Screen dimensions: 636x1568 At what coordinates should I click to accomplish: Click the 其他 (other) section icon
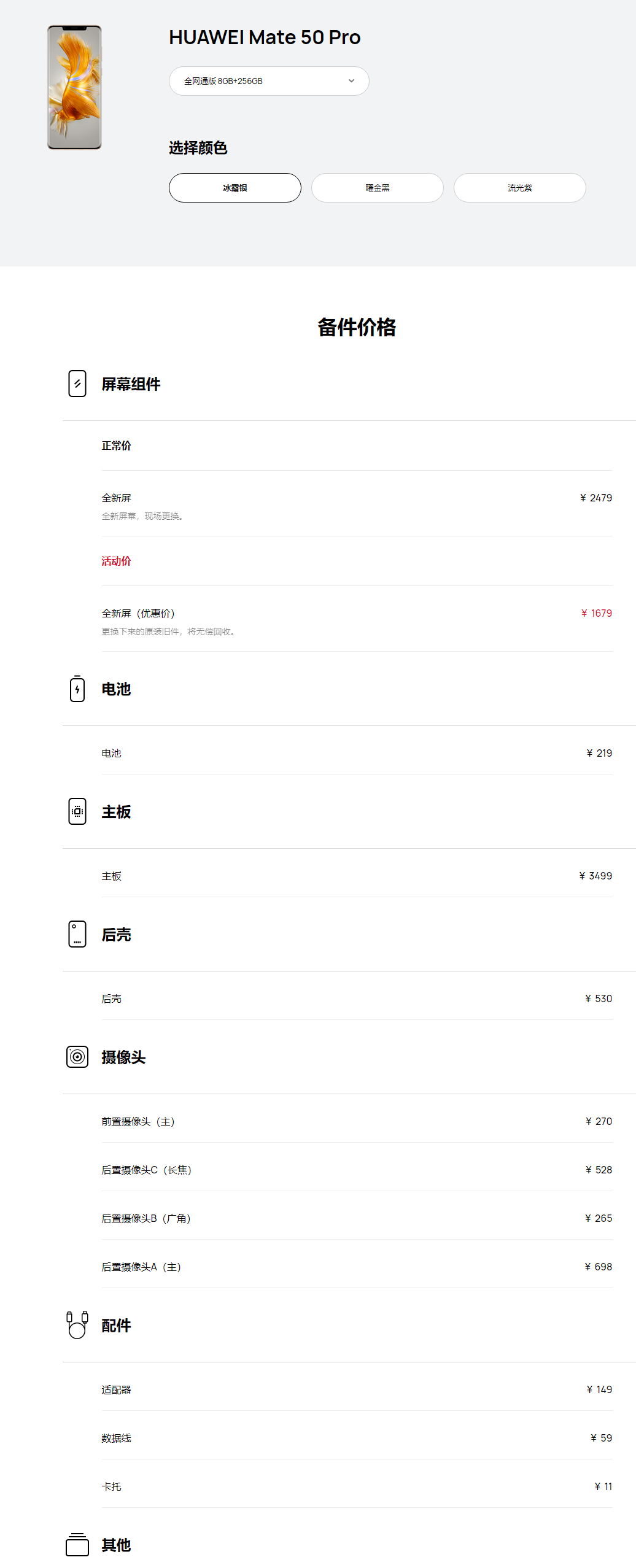(77, 1544)
